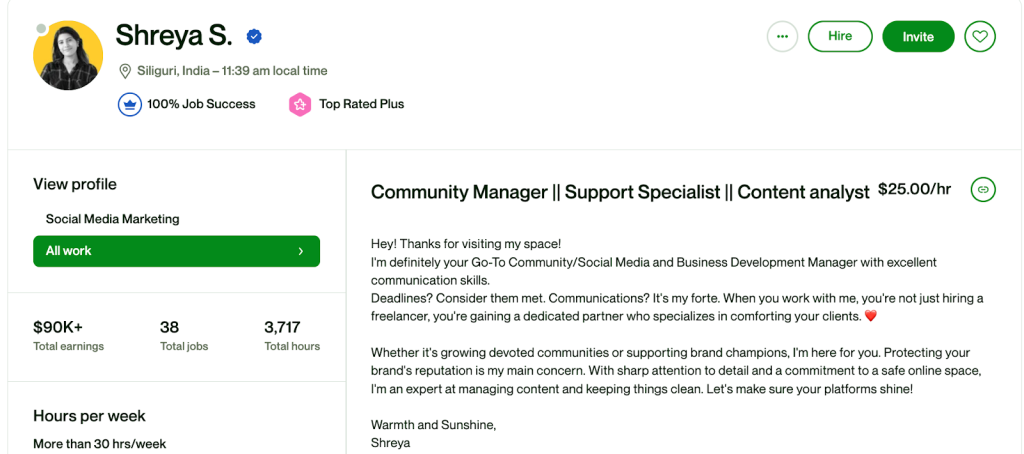Click the location pin icon
The height and width of the screenshot is (454, 1024).
(125, 71)
